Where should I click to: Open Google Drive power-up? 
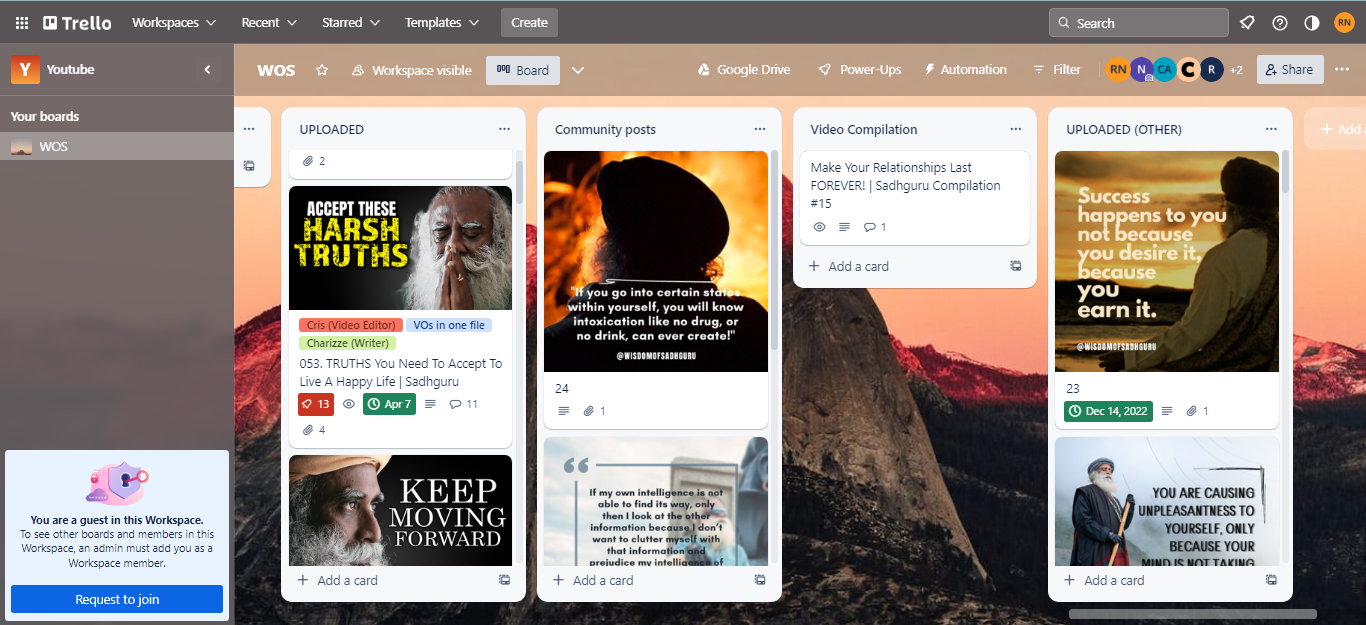pyautogui.click(x=744, y=70)
